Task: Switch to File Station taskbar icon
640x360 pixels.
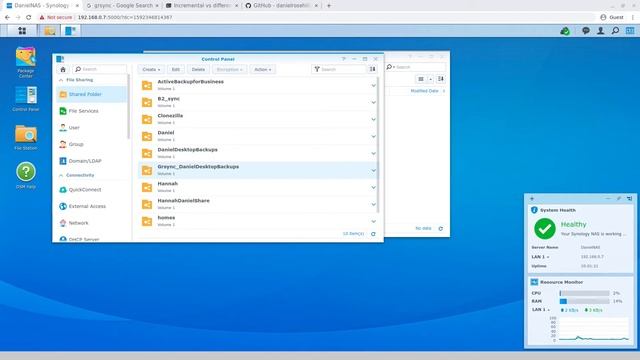Action: (x=50, y=31)
